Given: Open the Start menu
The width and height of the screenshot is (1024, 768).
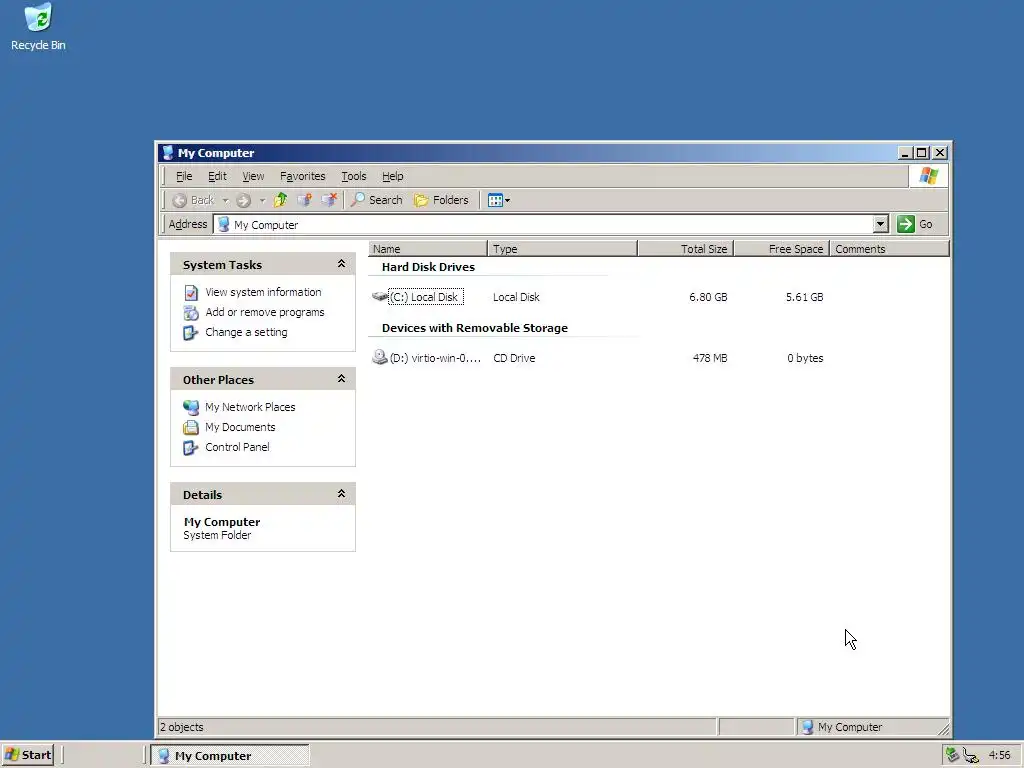Looking at the screenshot, I should (27, 755).
